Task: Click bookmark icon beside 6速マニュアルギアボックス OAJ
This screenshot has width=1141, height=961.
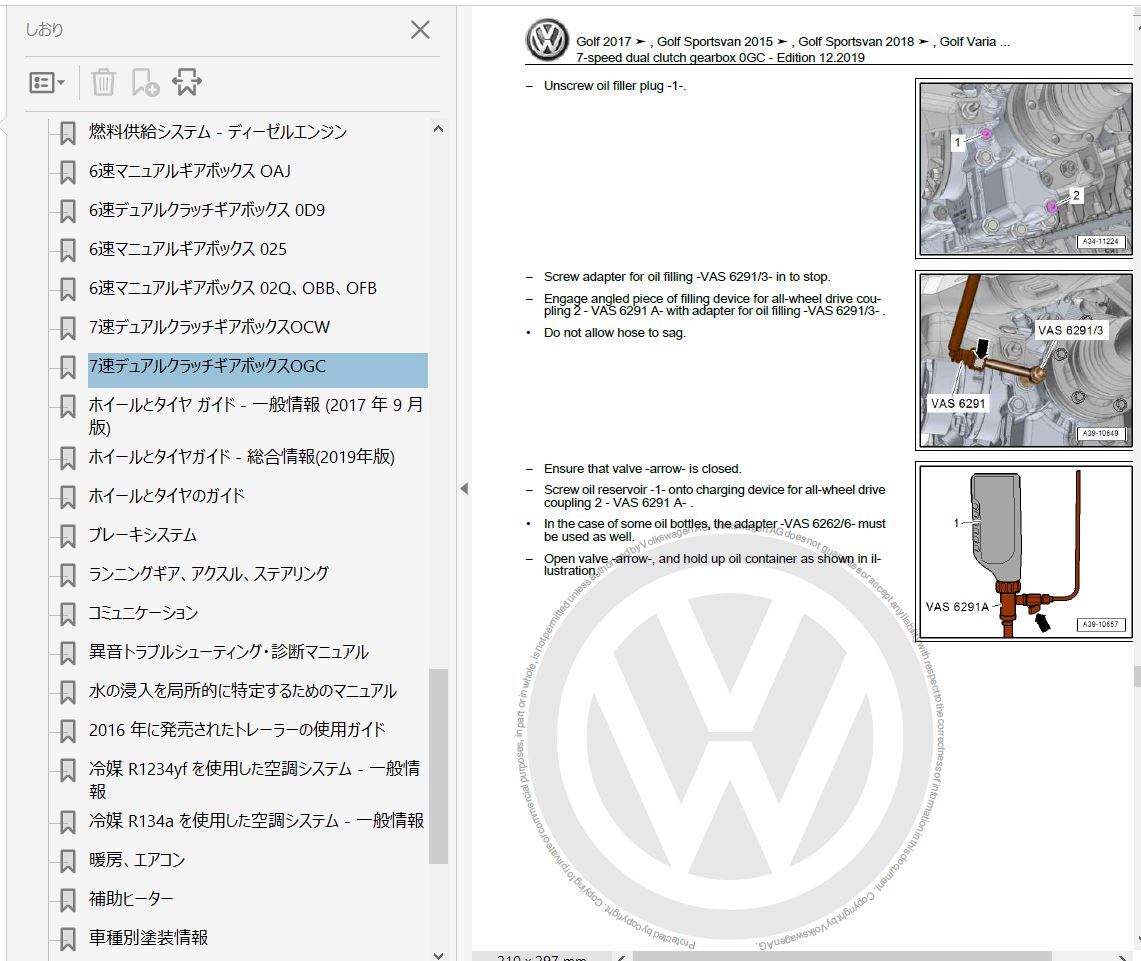Action: point(68,172)
